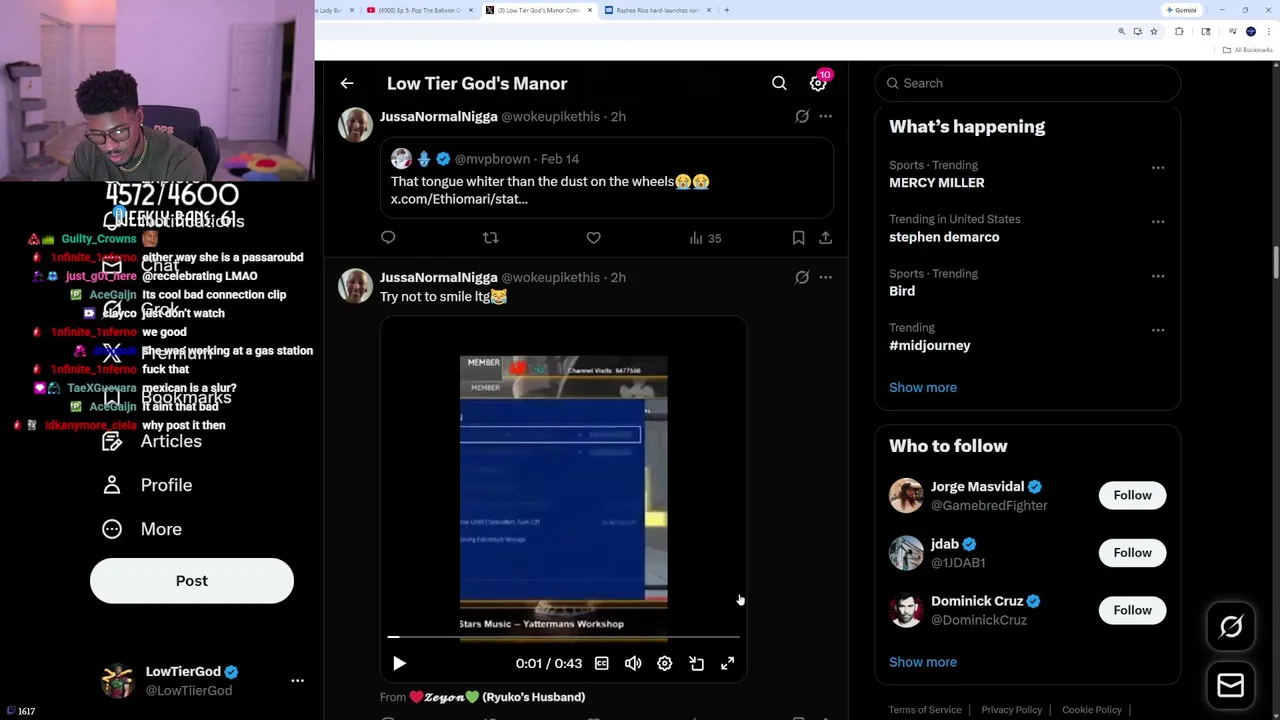Open video playback settings gear

(664, 664)
